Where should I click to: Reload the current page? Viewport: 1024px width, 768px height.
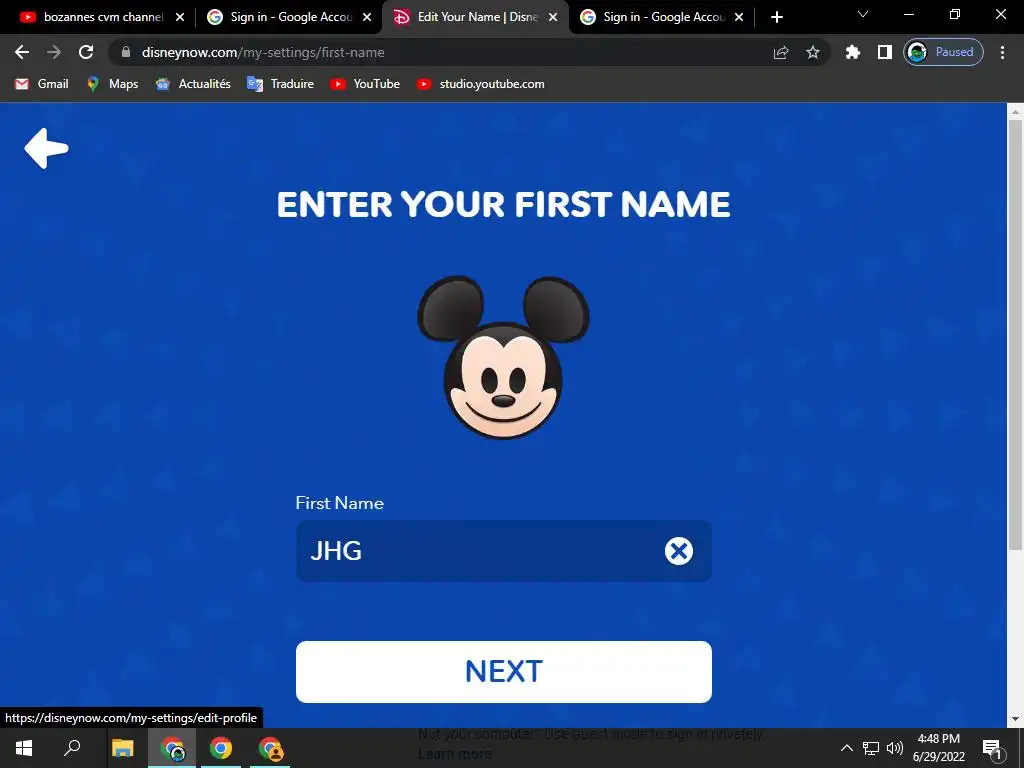point(86,52)
